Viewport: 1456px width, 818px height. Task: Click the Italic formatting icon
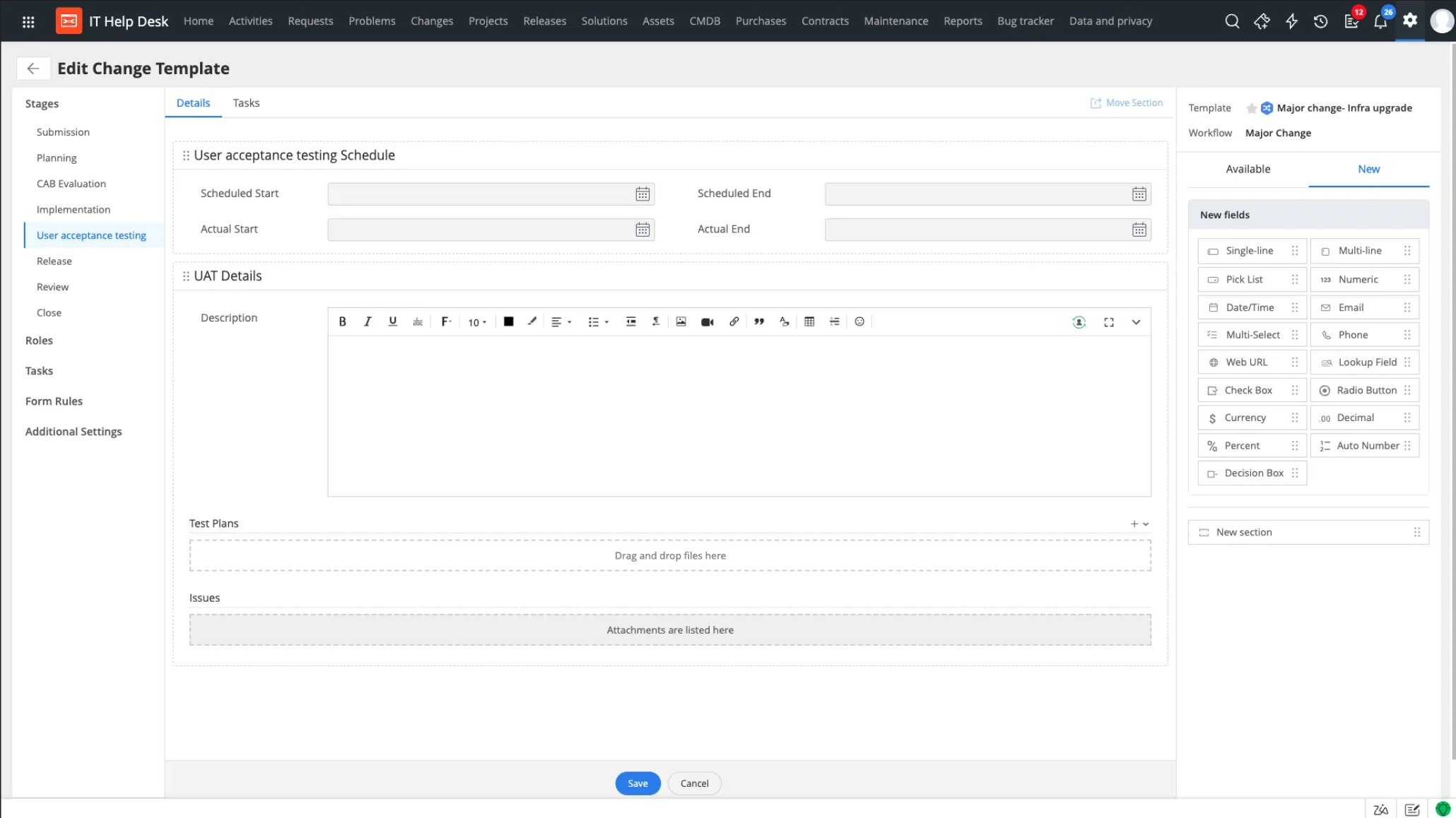click(368, 322)
